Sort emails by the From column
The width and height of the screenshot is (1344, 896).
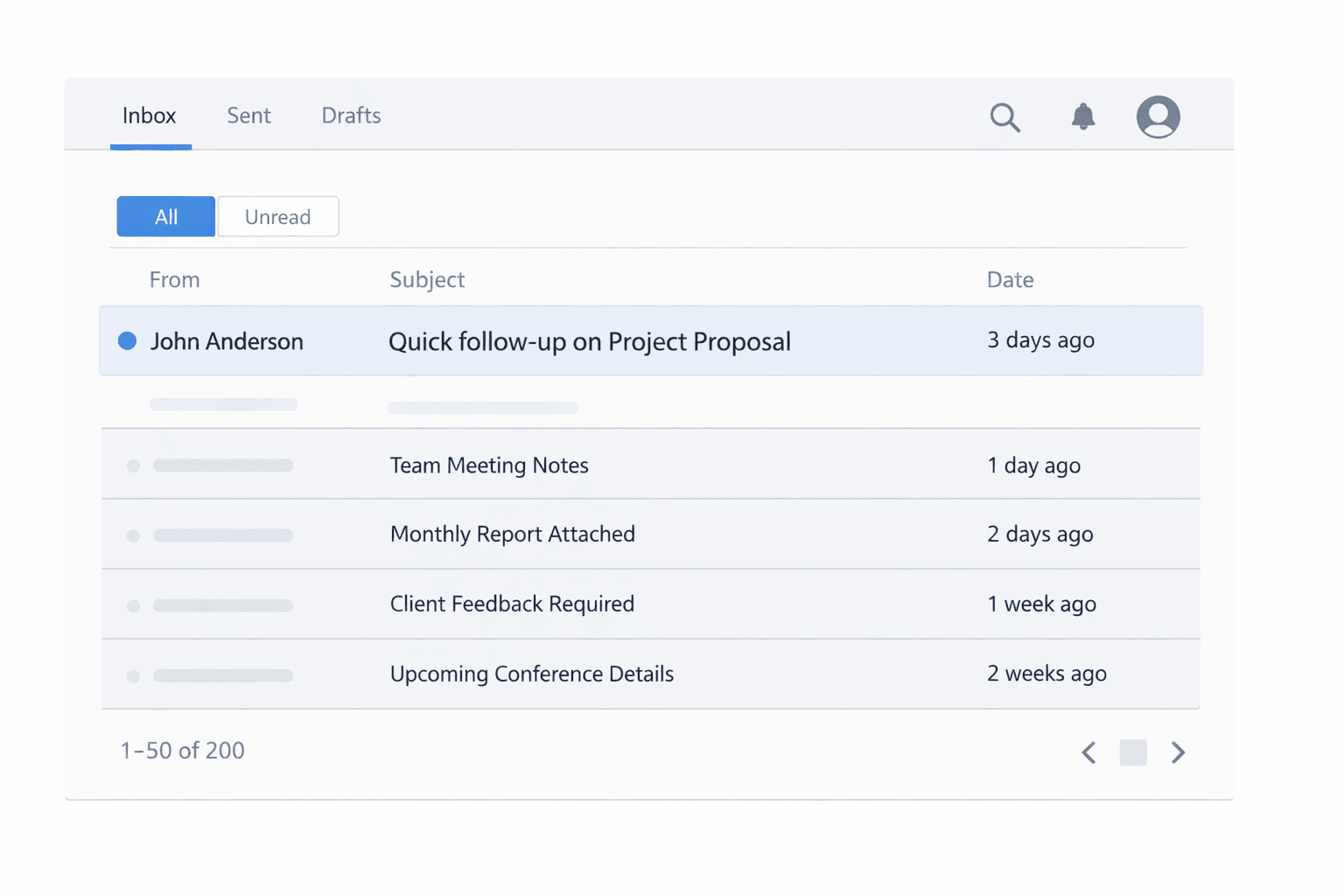[174, 279]
